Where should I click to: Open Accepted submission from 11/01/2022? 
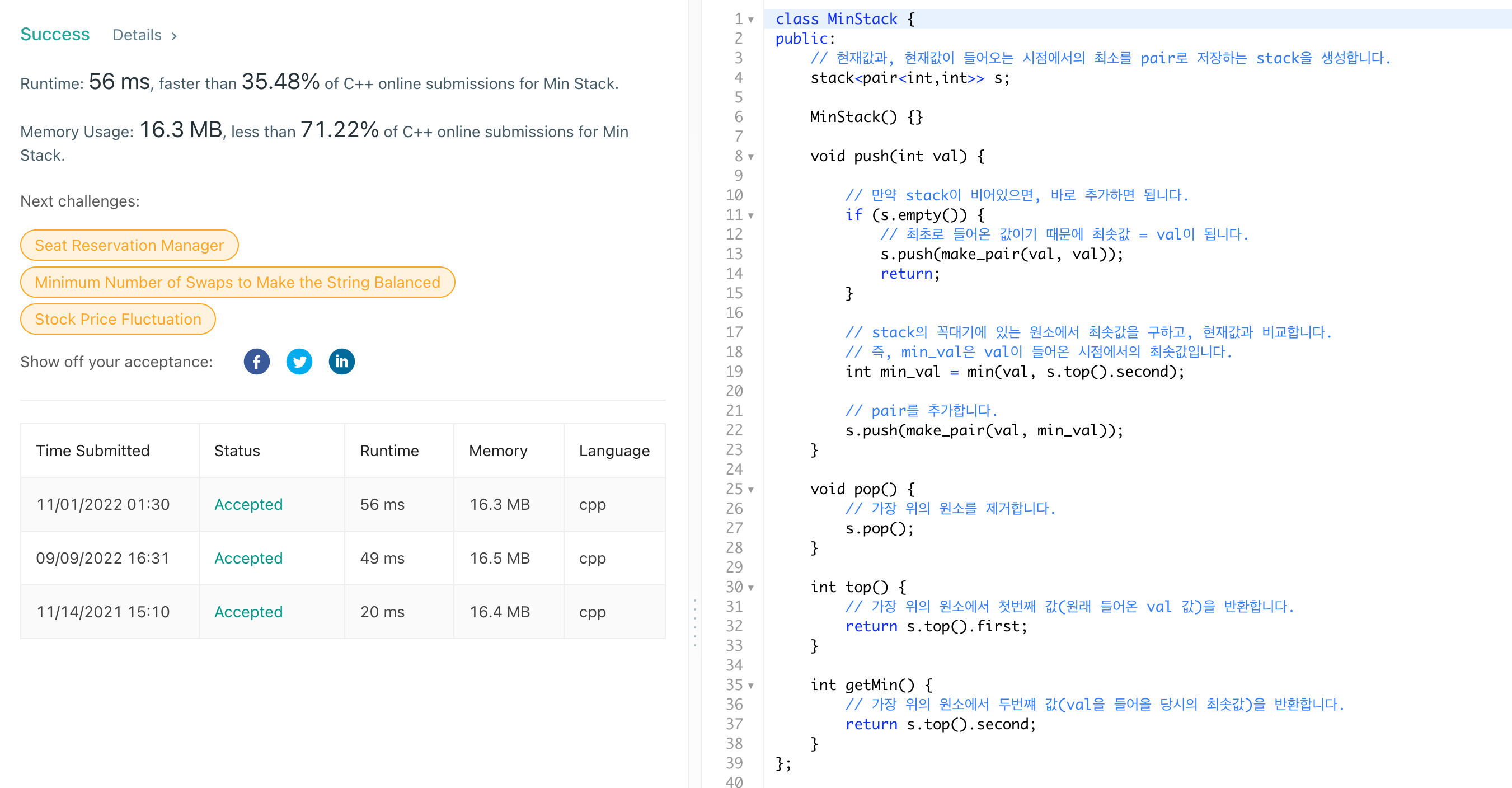pos(248,504)
